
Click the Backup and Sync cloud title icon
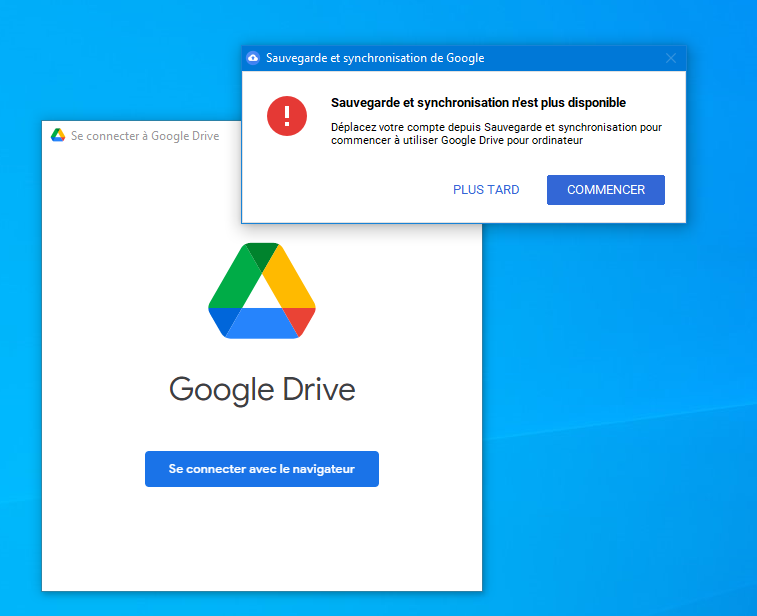pyautogui.click(x=253, y=58)
